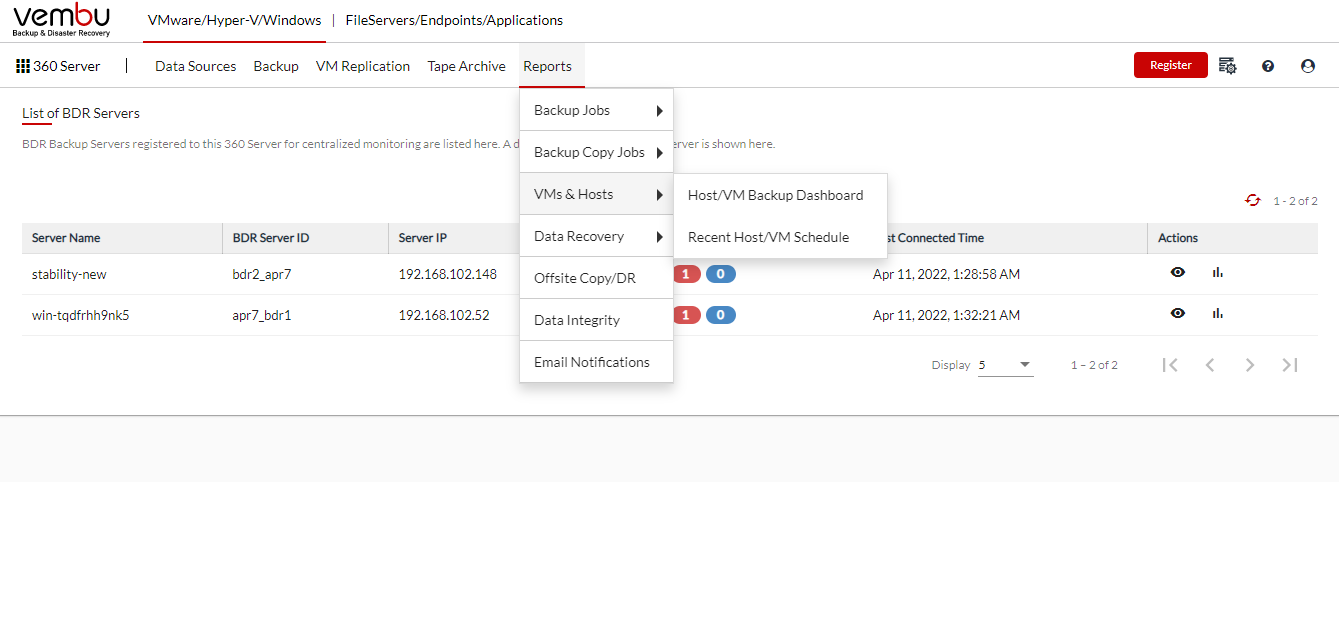Viewport: 1339px width, 634px height.
Task: Open the Tape Archive menu
Action: click(466, 66)
